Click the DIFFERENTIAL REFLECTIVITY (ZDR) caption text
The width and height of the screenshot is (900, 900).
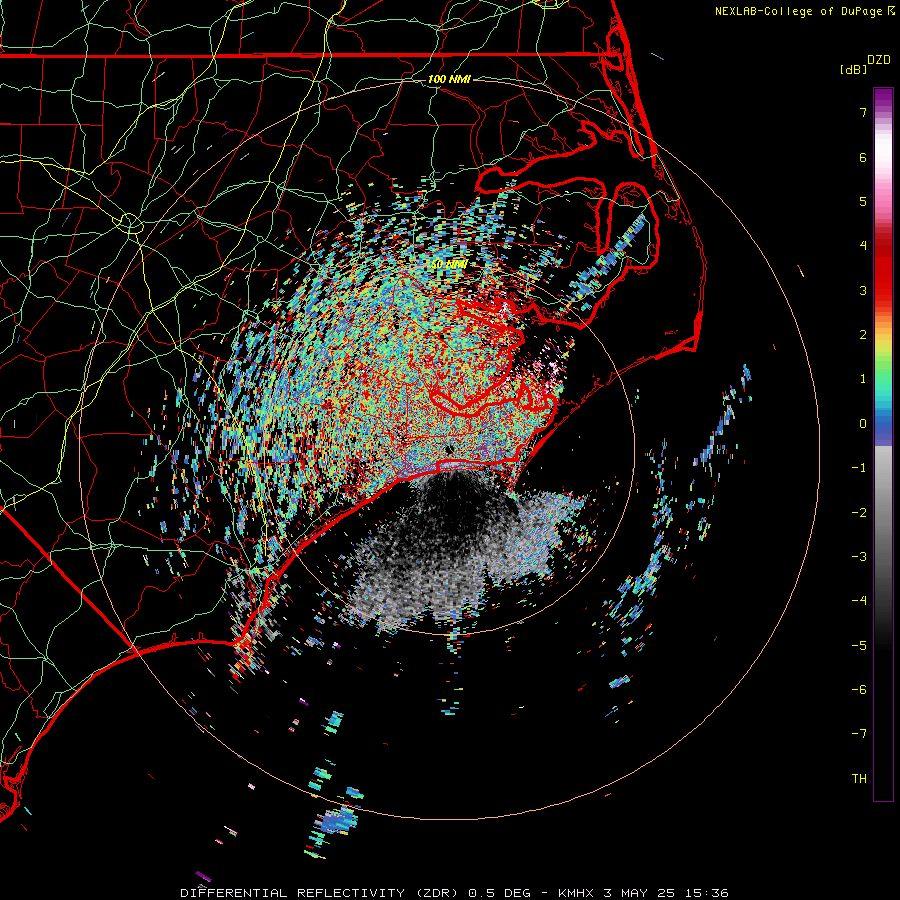coord(322,893)
